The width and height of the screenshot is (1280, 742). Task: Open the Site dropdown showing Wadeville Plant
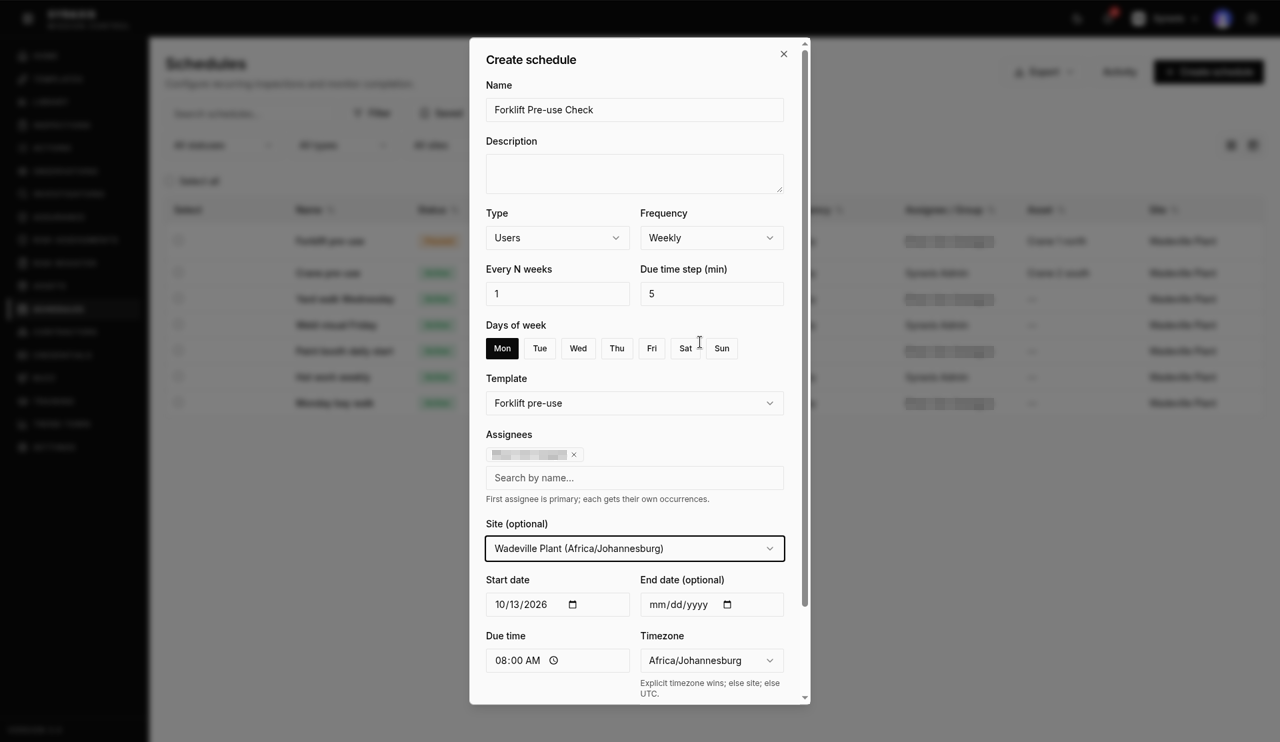(635, 549)
